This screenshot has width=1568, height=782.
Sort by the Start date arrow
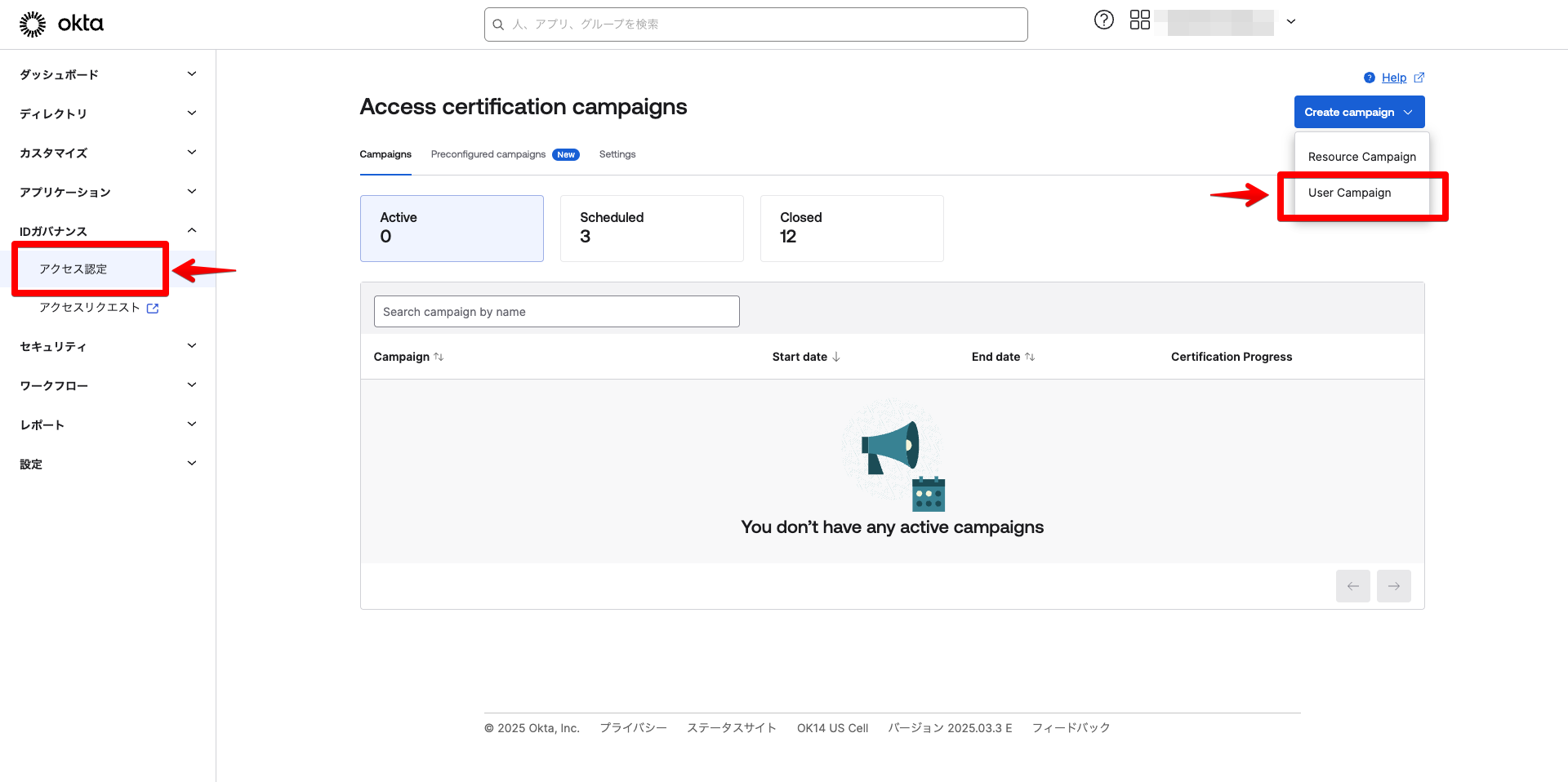click(x=836, y=357)
